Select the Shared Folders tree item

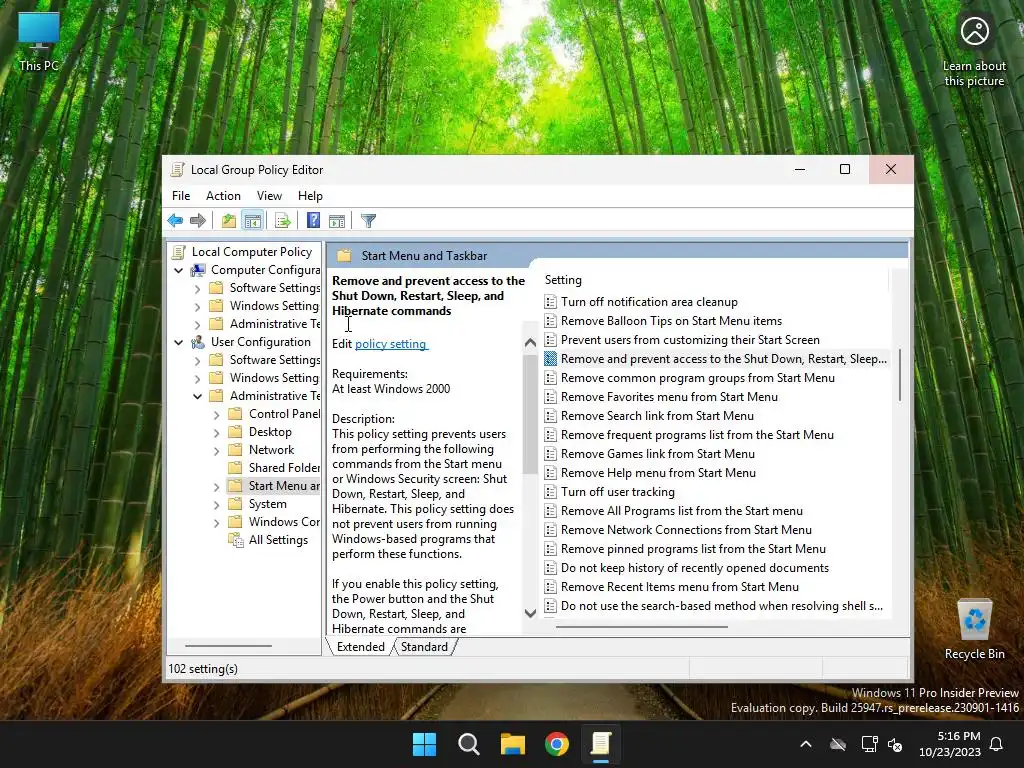tap(274, 468)
